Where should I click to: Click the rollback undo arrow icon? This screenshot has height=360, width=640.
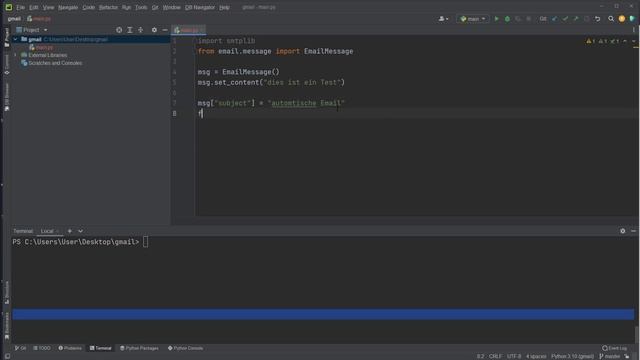(x=597, y=19)
